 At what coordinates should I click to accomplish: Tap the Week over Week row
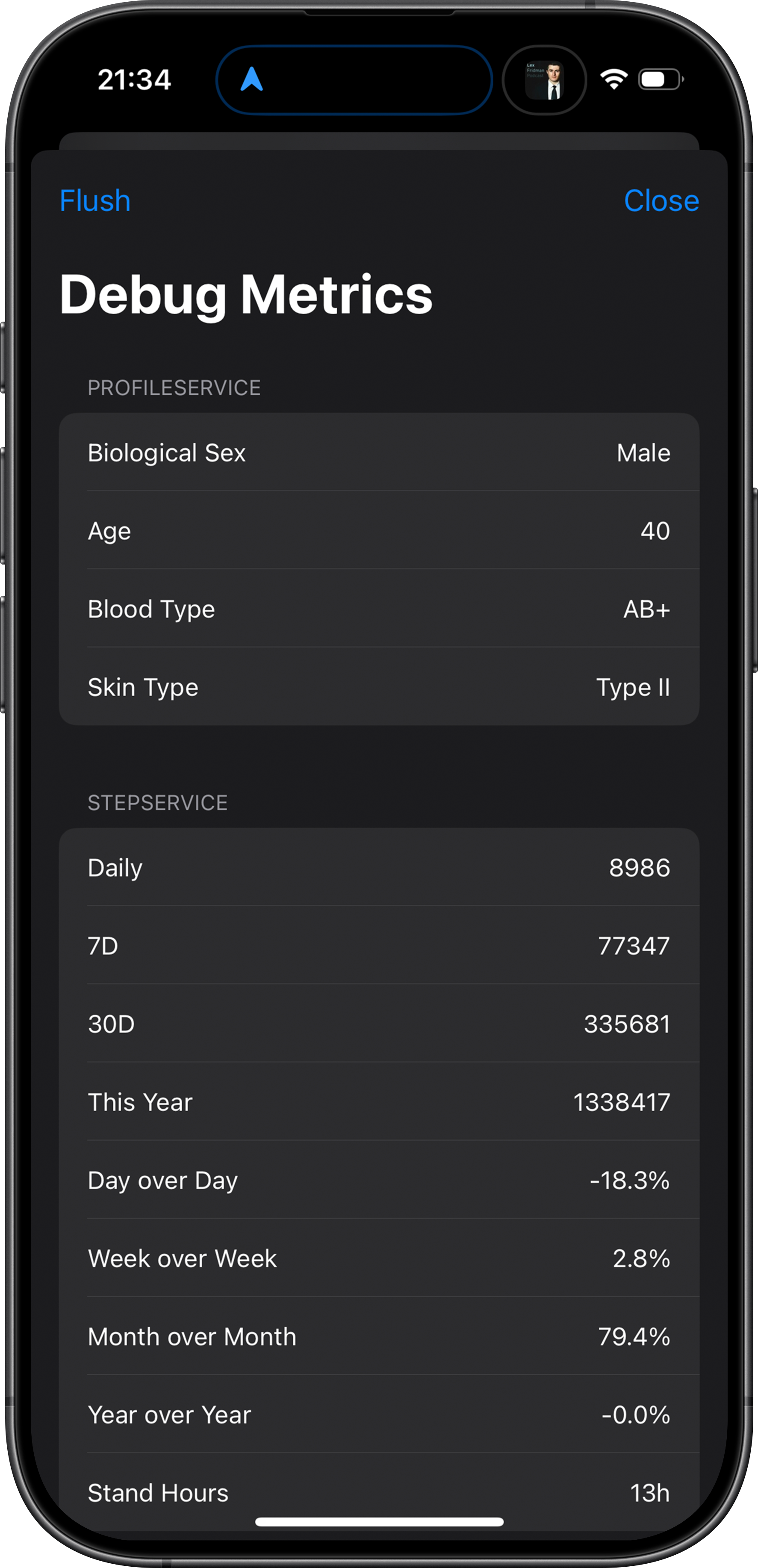point(378,1258)
